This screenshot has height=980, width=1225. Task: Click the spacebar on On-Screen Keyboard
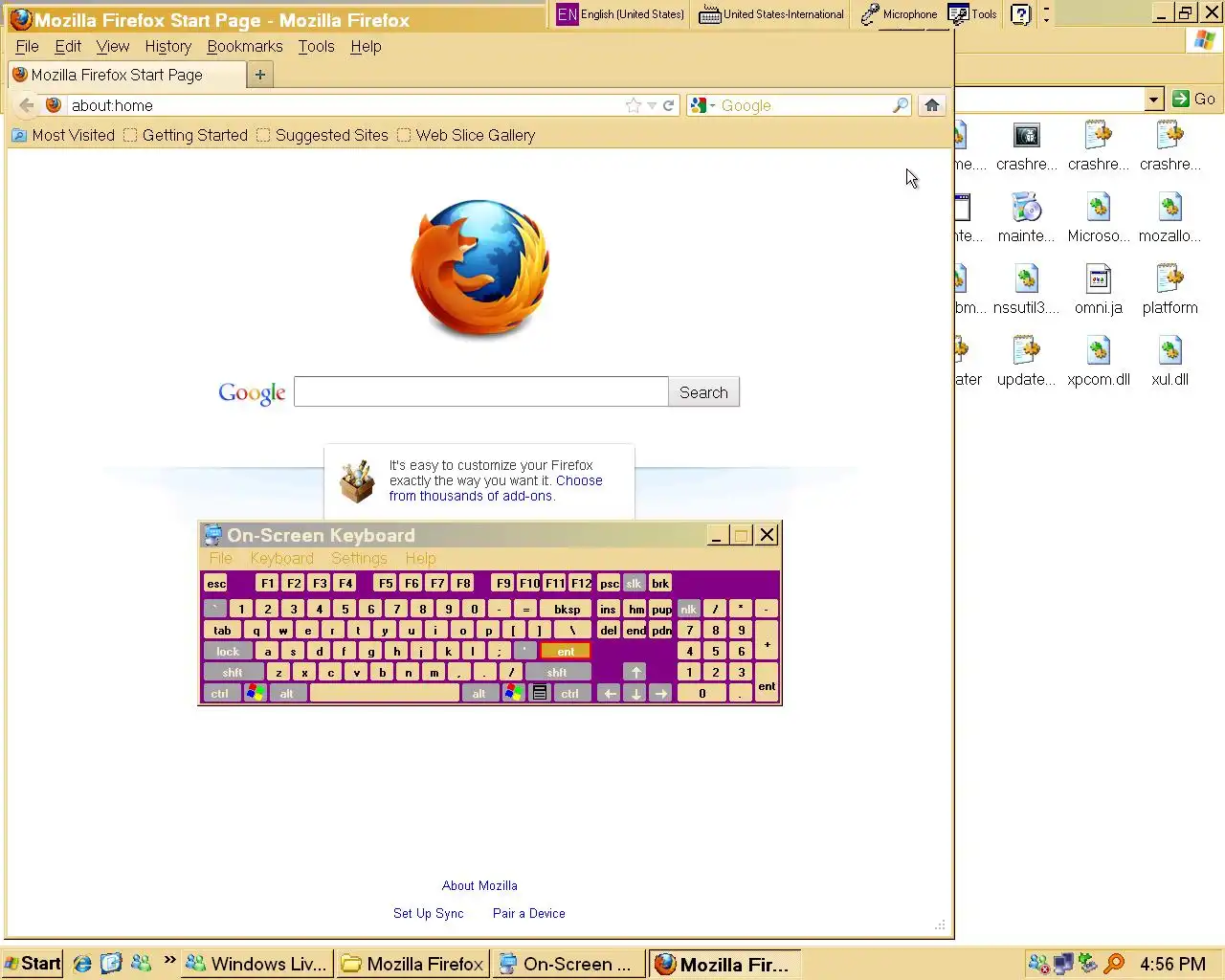click(x=385, y=693)
